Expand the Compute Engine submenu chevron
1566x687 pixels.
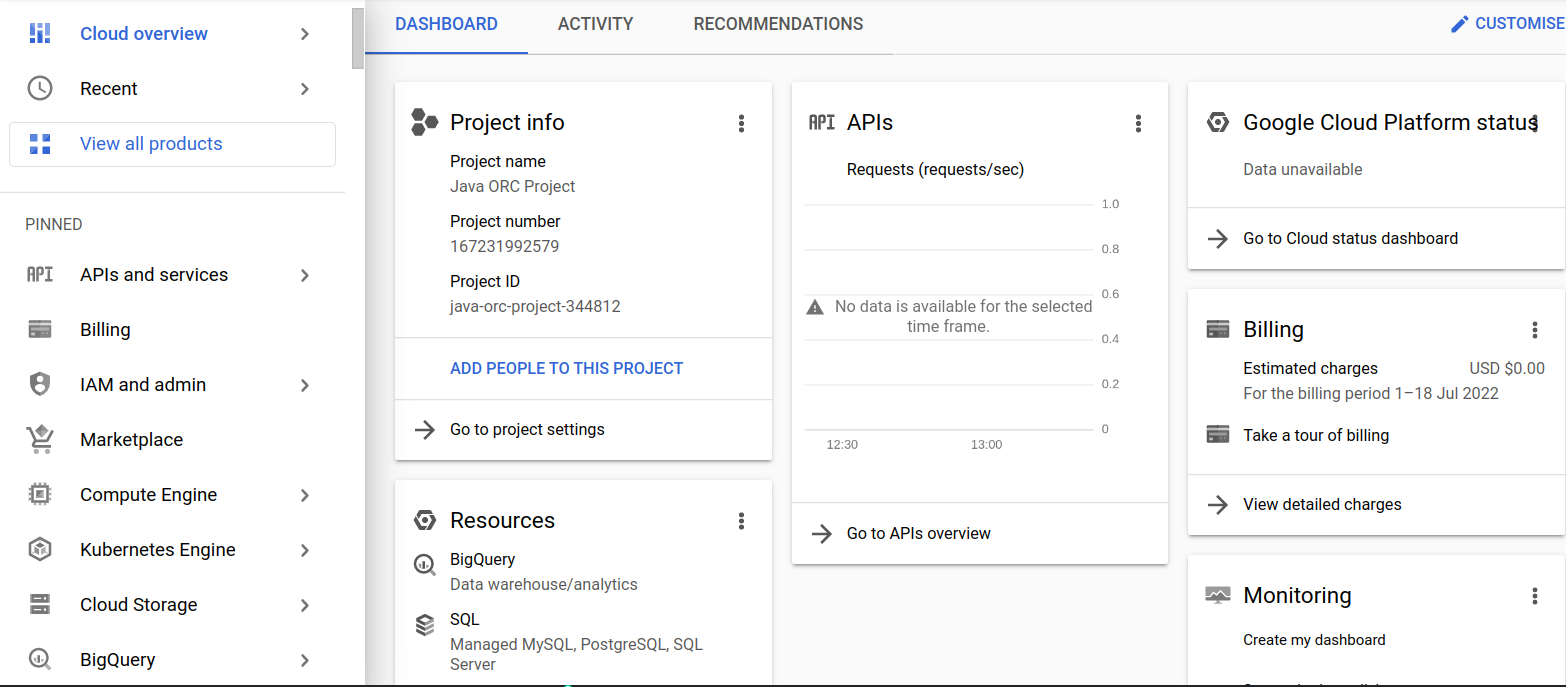(x=305, y=495)
